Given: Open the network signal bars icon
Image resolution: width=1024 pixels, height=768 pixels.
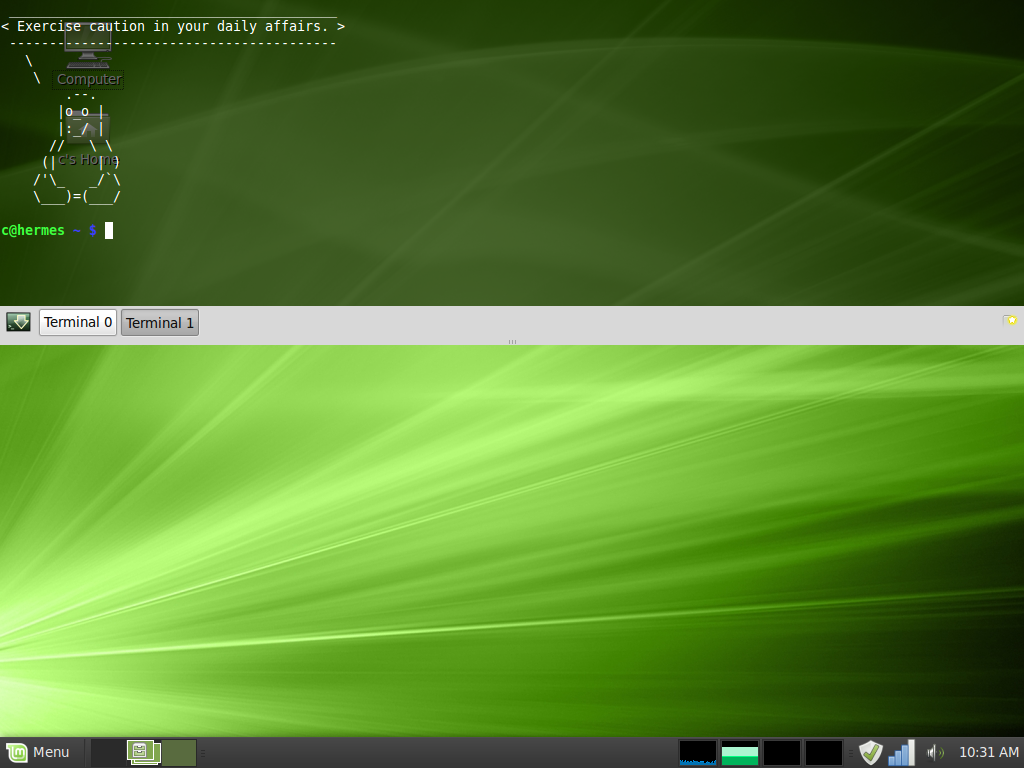Looking at the screenshot, I should (901, 752).
